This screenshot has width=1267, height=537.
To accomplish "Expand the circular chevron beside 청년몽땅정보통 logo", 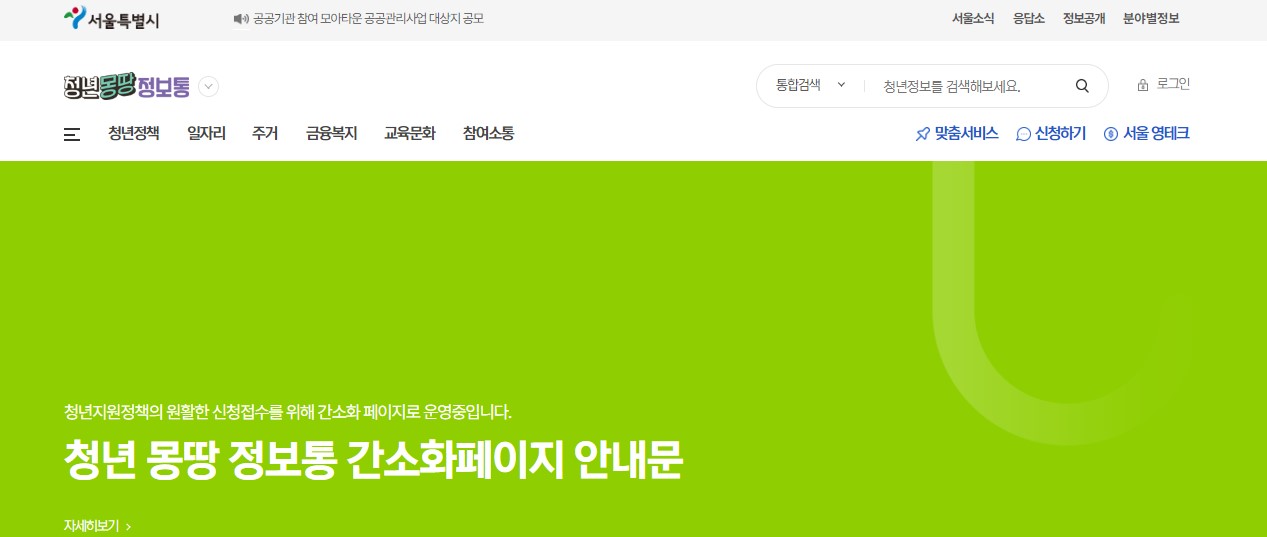I will pyautogui.click(x=208, y=87).
